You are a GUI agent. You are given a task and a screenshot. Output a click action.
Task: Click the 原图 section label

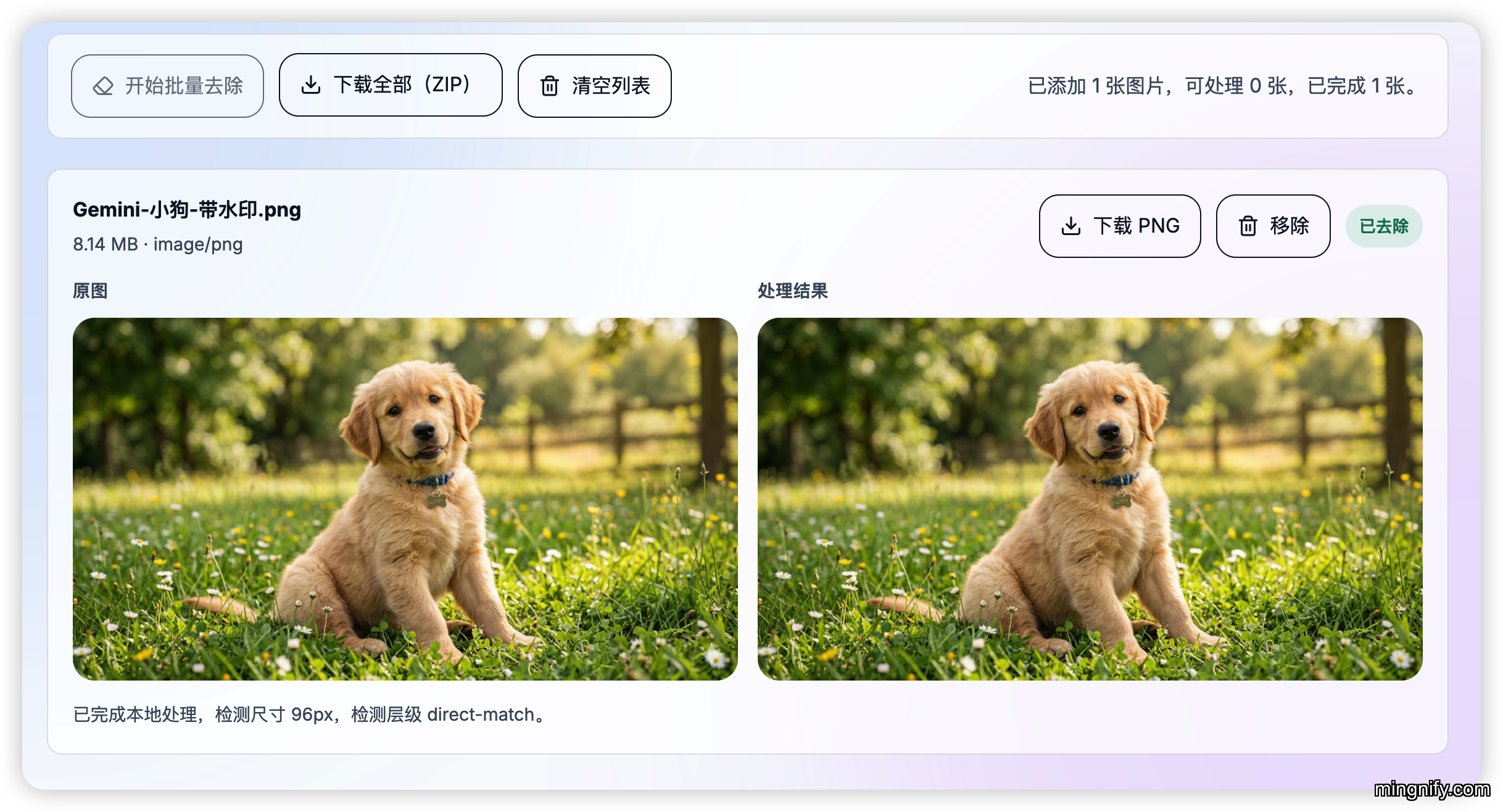pos(90,291)
